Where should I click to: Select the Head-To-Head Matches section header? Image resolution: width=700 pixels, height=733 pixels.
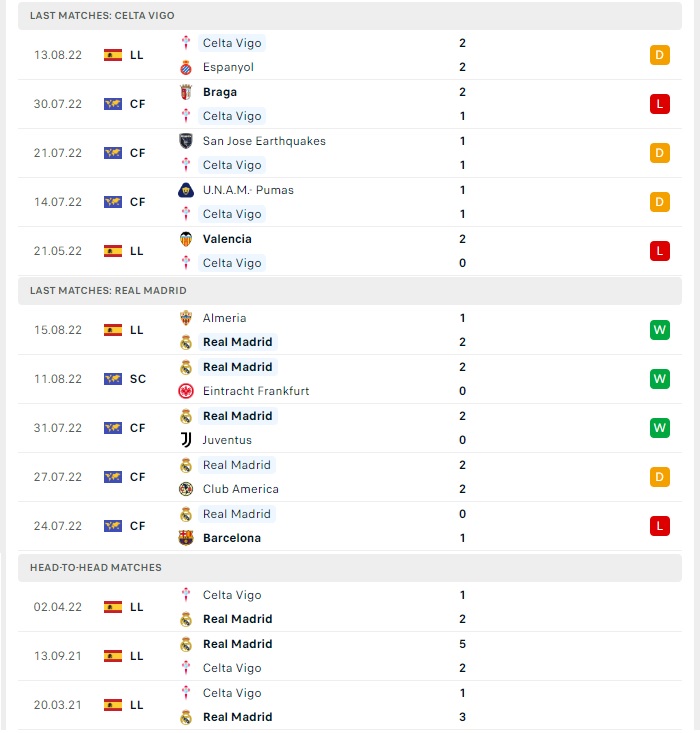350,568
